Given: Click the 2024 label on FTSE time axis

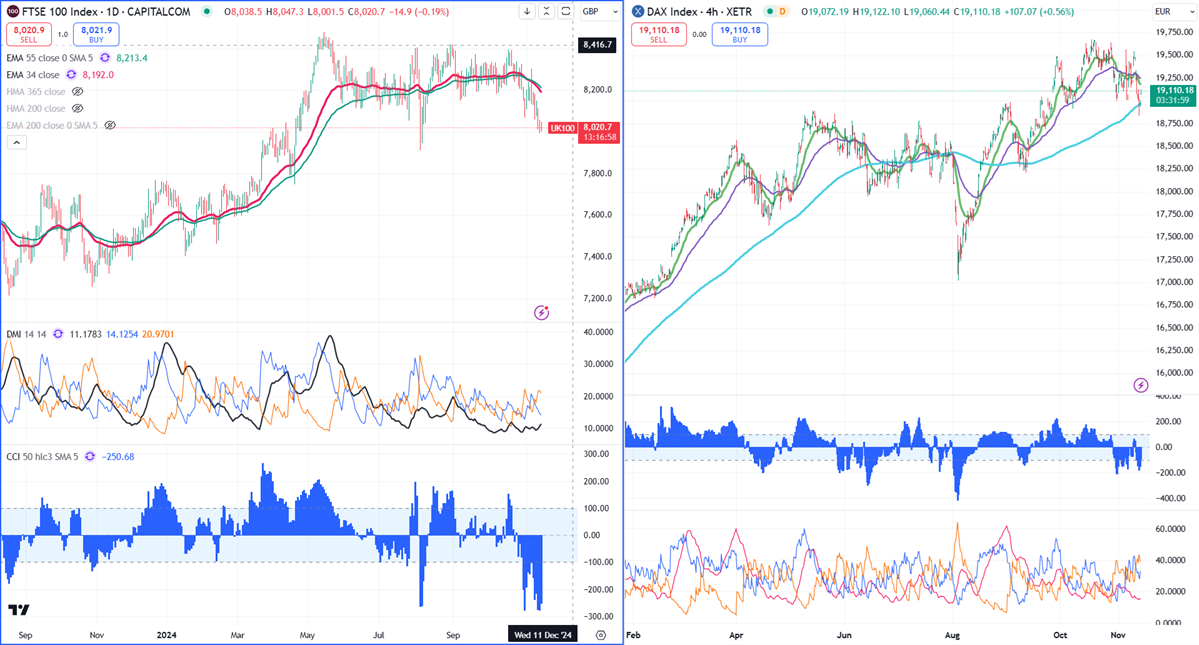Looking at the screenshot, I should point(167,635).
